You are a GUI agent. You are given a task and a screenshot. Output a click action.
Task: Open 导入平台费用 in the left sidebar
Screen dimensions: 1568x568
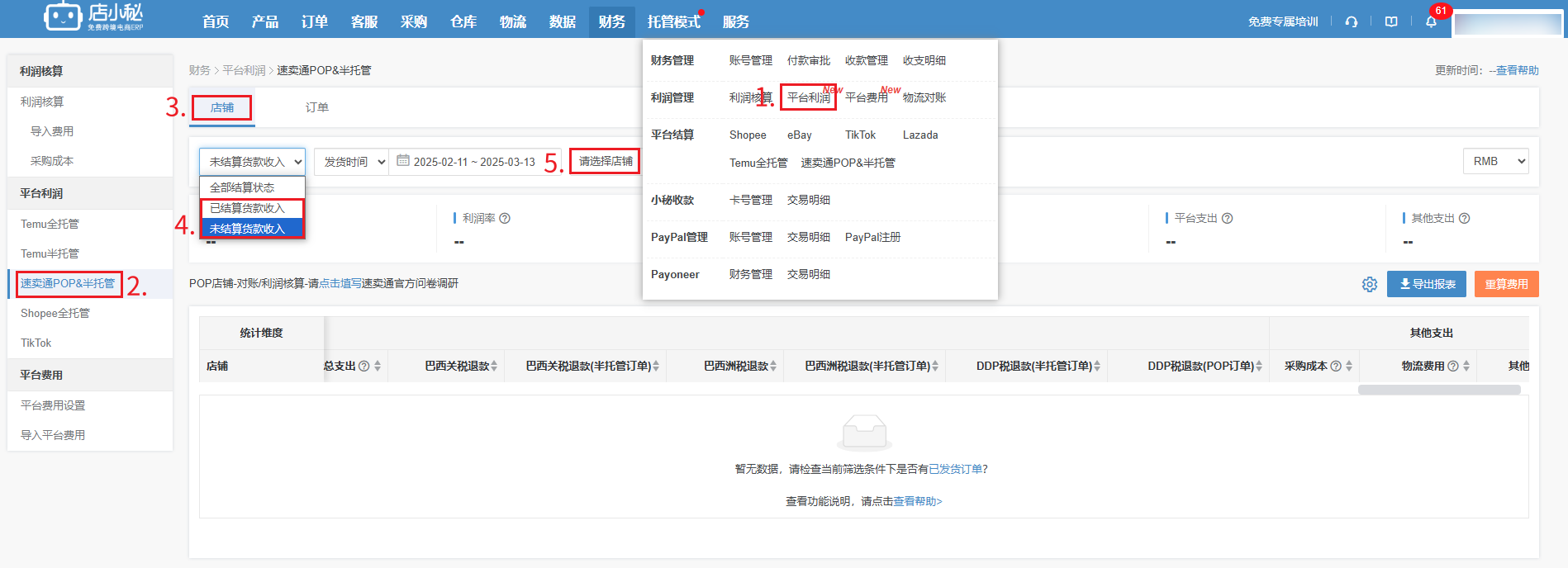coord(53,435)
